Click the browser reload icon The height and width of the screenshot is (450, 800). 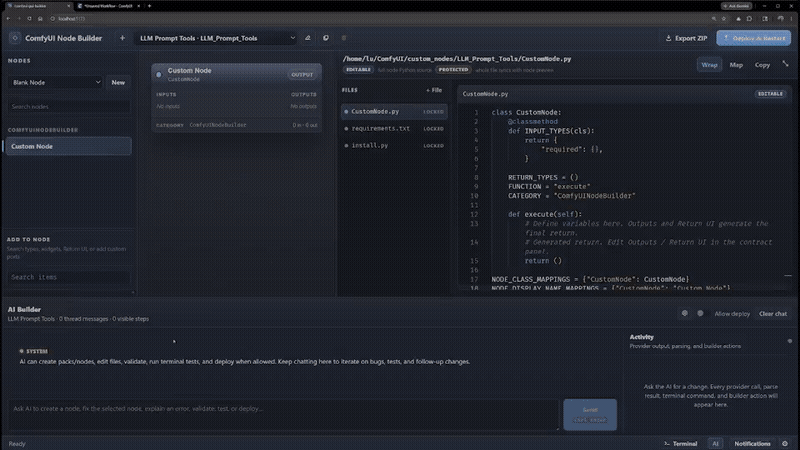click(30, 18)
